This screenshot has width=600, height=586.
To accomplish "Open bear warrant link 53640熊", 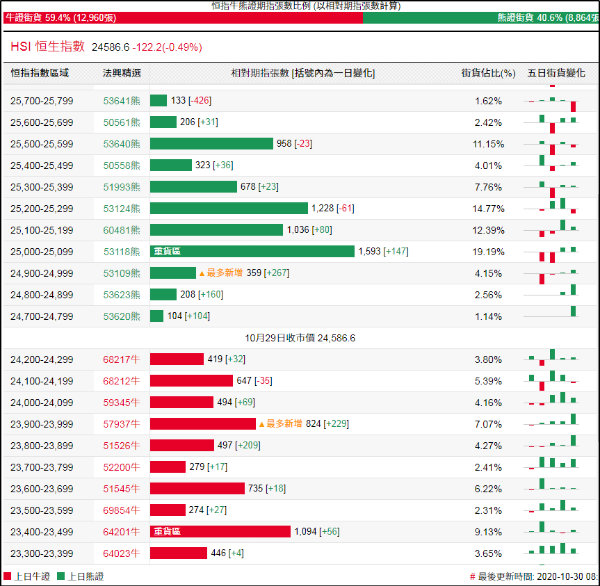I will [x=122, y=144].
